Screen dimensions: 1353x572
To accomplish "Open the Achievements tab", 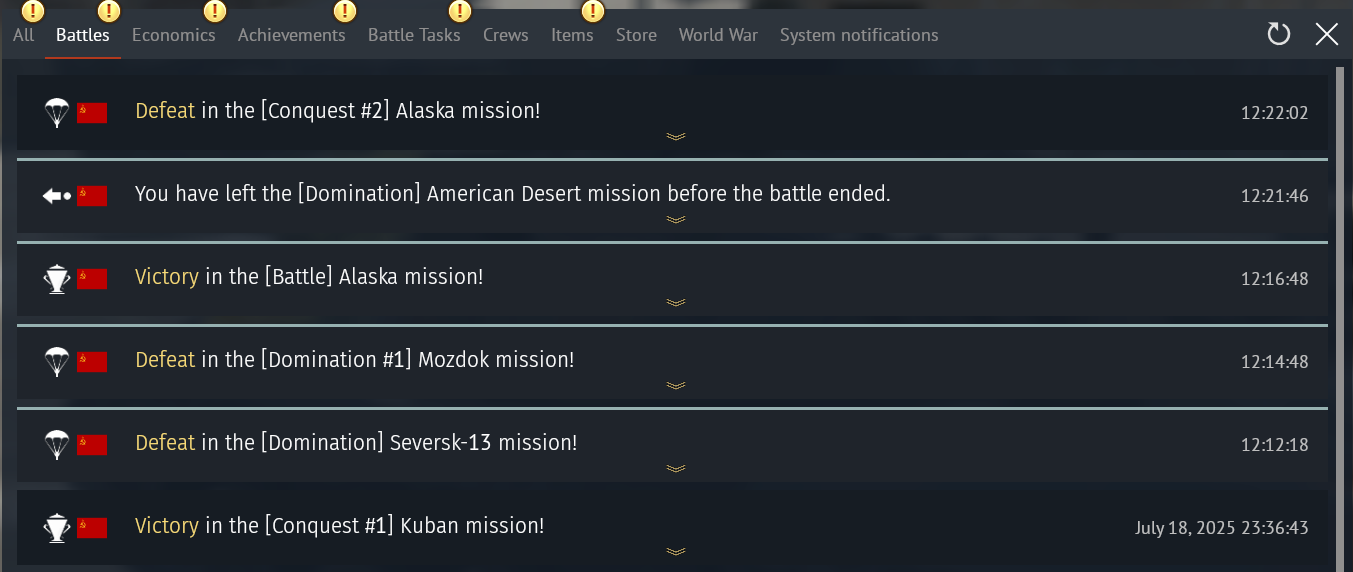I will (x=291, y=35).
